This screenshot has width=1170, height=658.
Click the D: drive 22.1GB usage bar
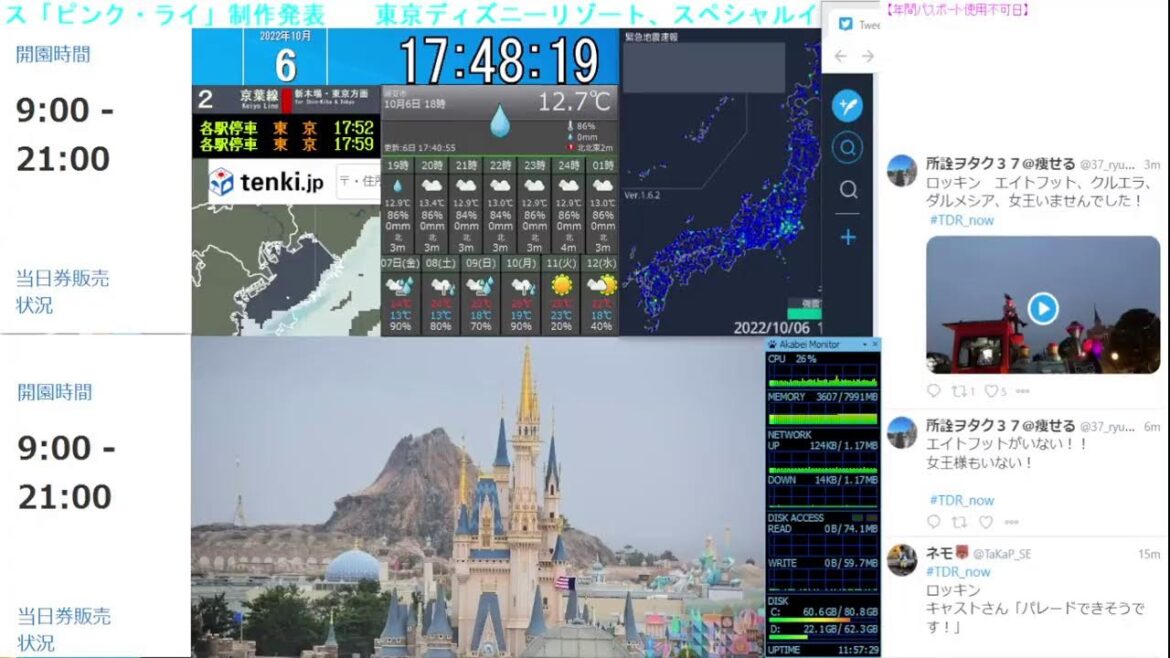tap(823, 637)
